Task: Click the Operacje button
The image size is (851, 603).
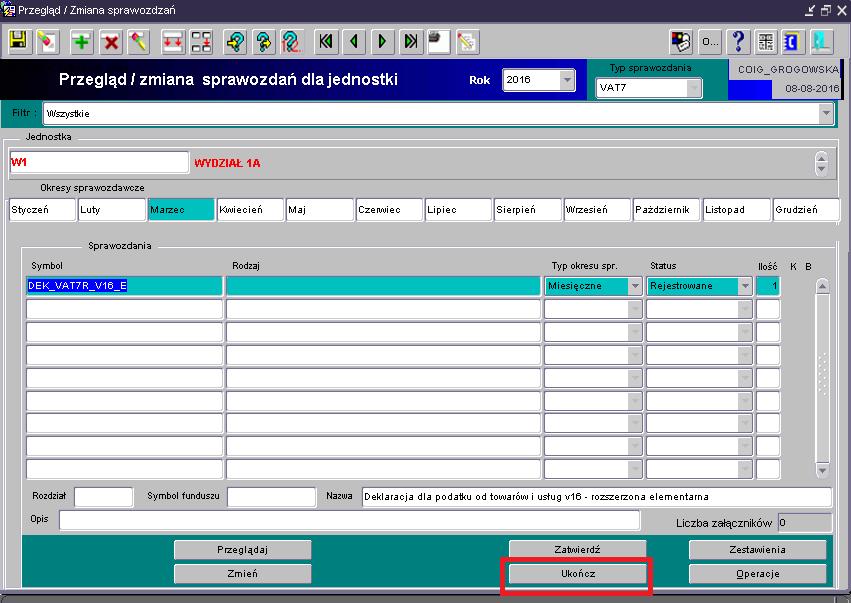Action: tap(758, 574)
